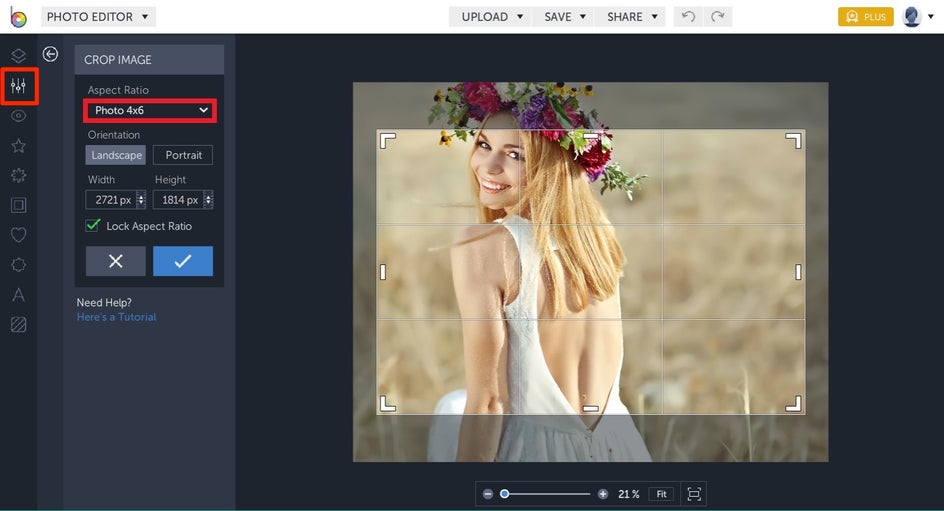Select Portrait orientation
Screen dimensions: 944x511
click(183, 155)
